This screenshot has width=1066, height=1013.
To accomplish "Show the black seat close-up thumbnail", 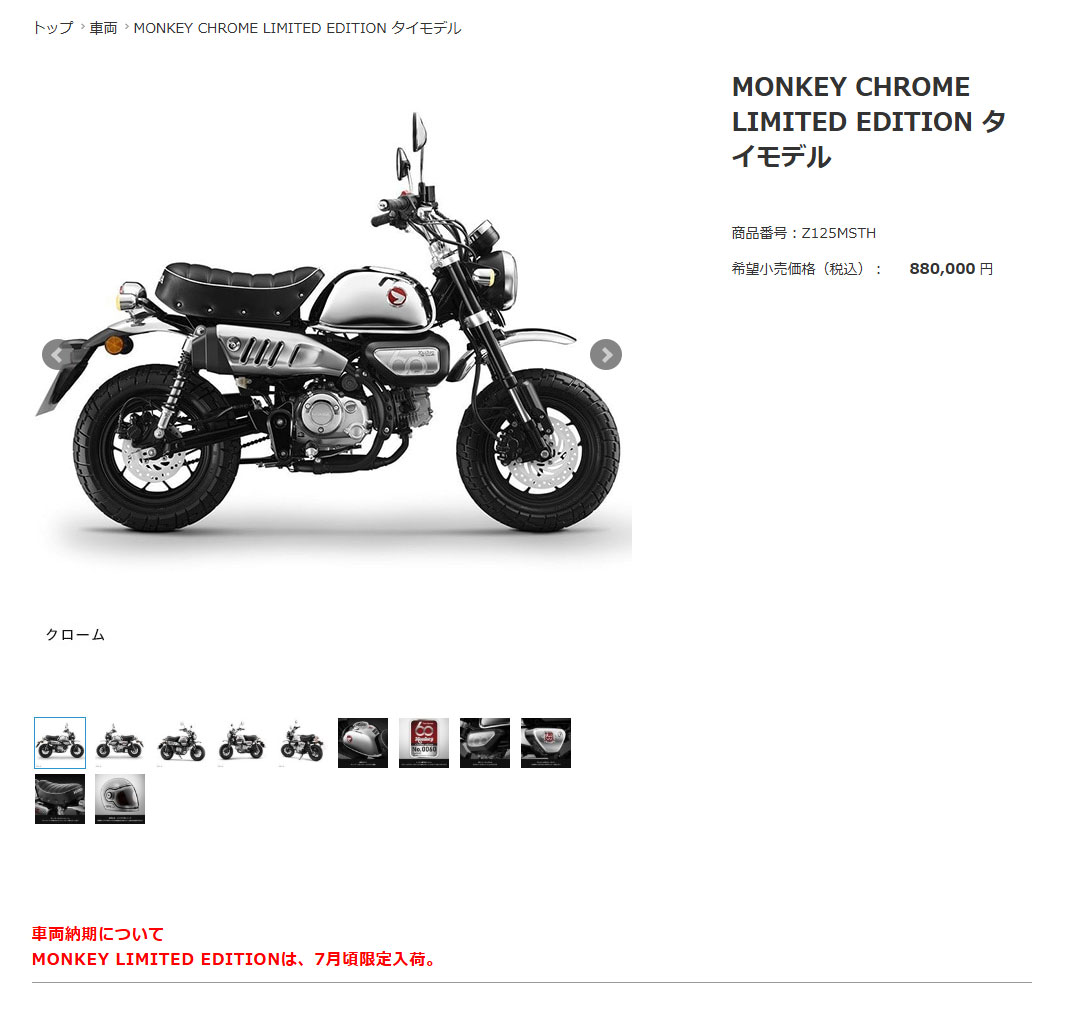I will pos(60,799).
